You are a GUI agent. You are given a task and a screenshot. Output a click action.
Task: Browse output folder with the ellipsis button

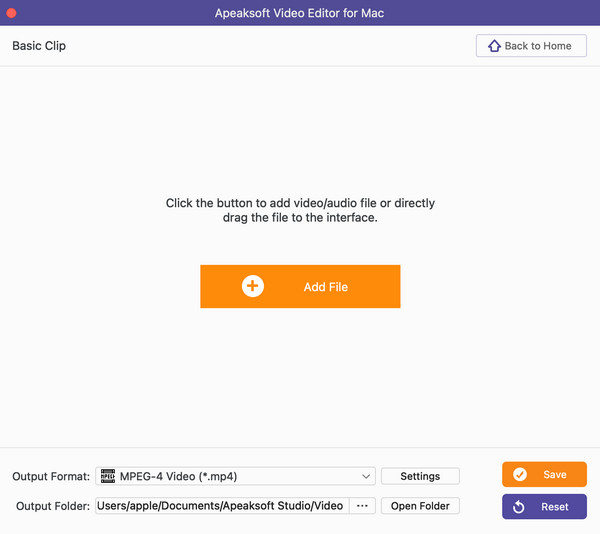(x=362, y=506)
